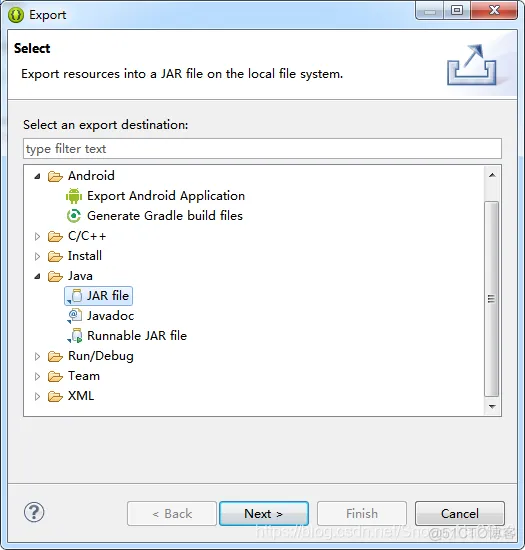The image size is (525, 550).
Task: Click the XML folder icon
Action: [55, 396]
